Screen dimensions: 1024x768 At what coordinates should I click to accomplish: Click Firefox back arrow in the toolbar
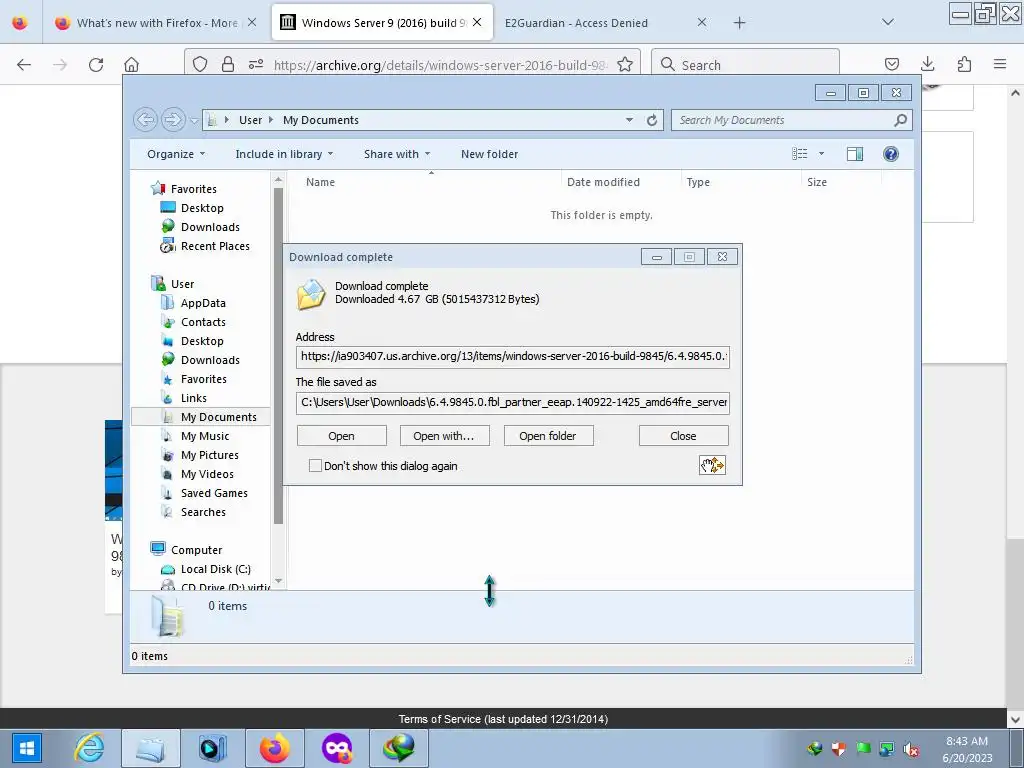[x=24, y=64]
